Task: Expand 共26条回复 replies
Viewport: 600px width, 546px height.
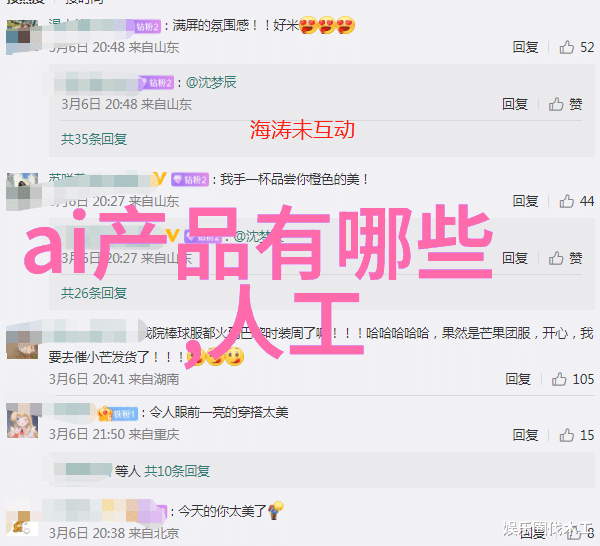Action: point(94,293)
